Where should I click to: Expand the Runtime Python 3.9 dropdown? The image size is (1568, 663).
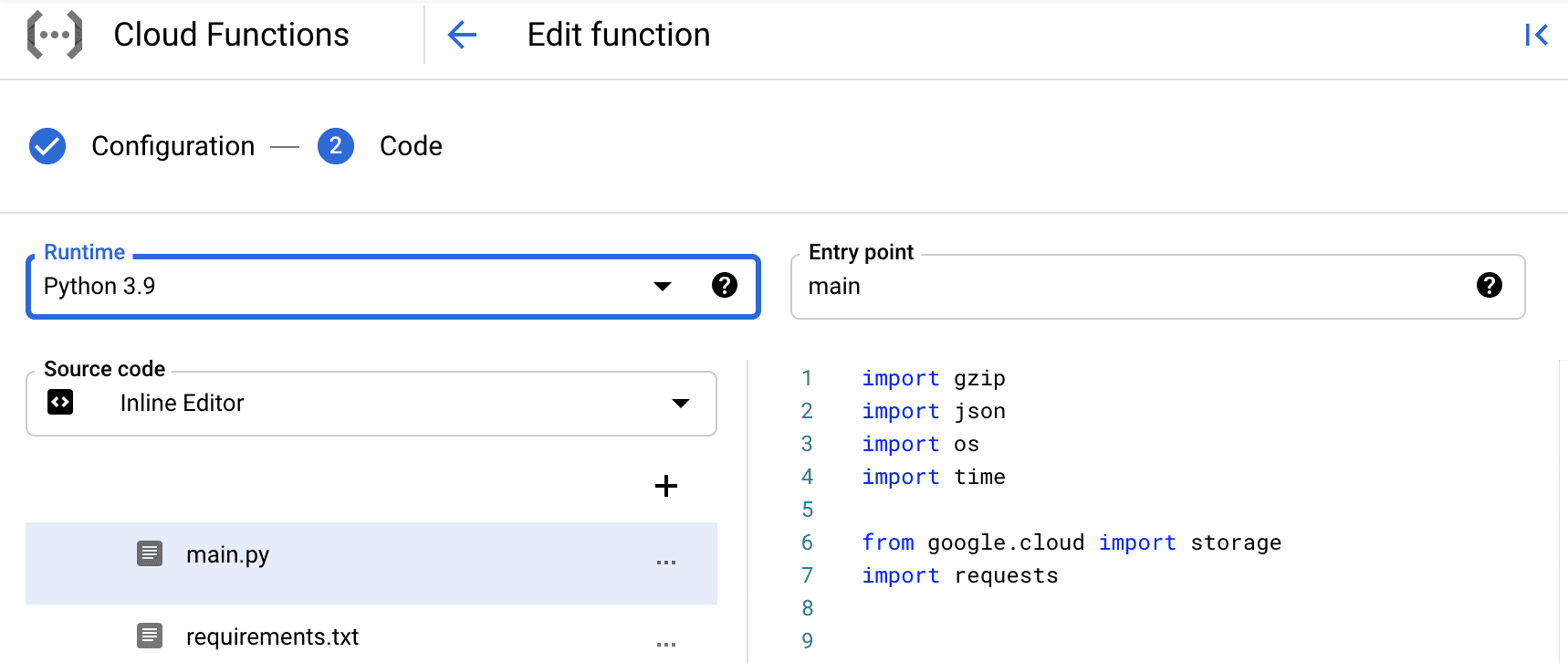tap(663, 287)
